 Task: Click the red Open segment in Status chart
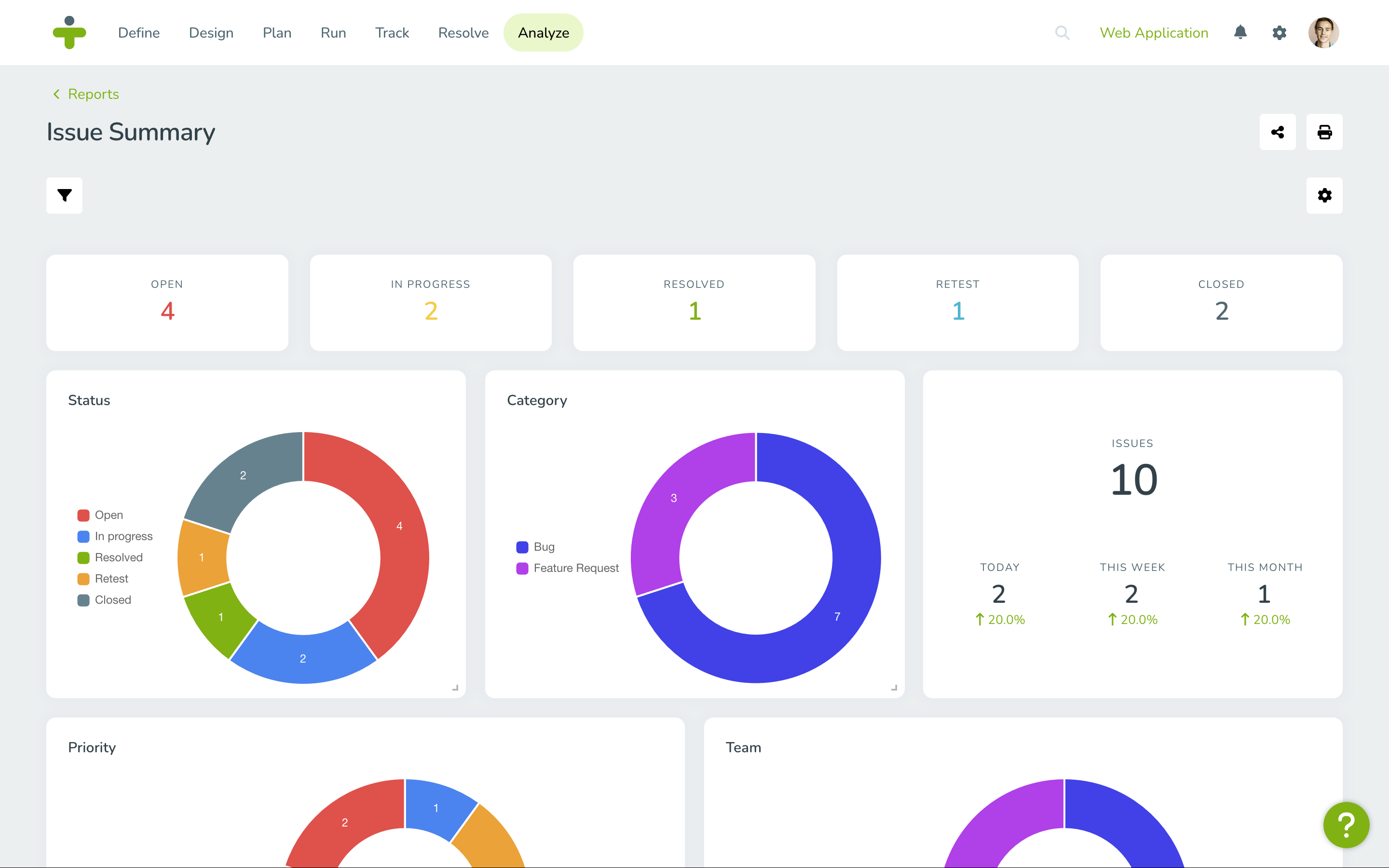click(x=399, y=525)
